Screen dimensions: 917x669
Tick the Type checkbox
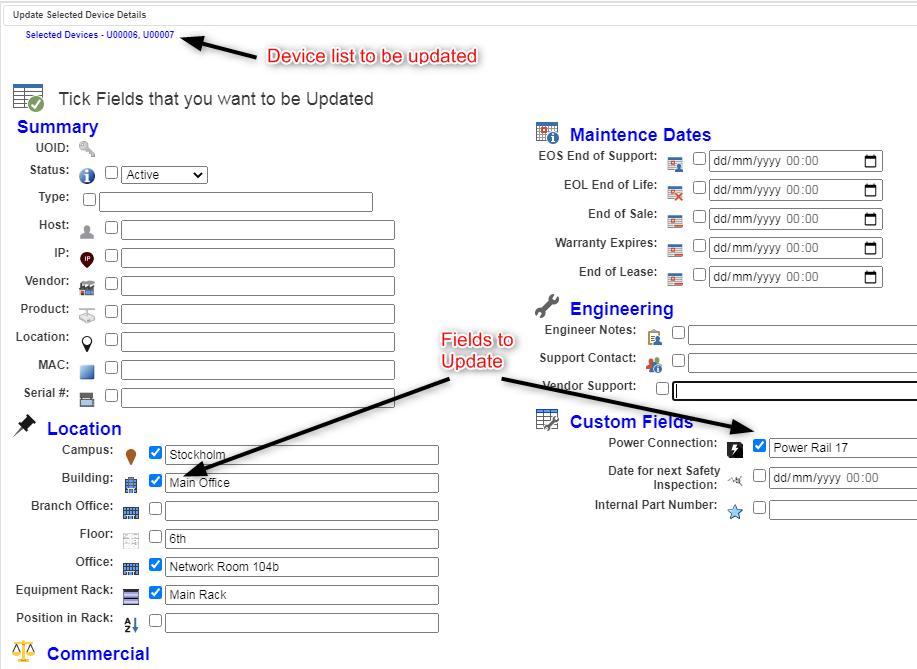click(x=89, y=200)
